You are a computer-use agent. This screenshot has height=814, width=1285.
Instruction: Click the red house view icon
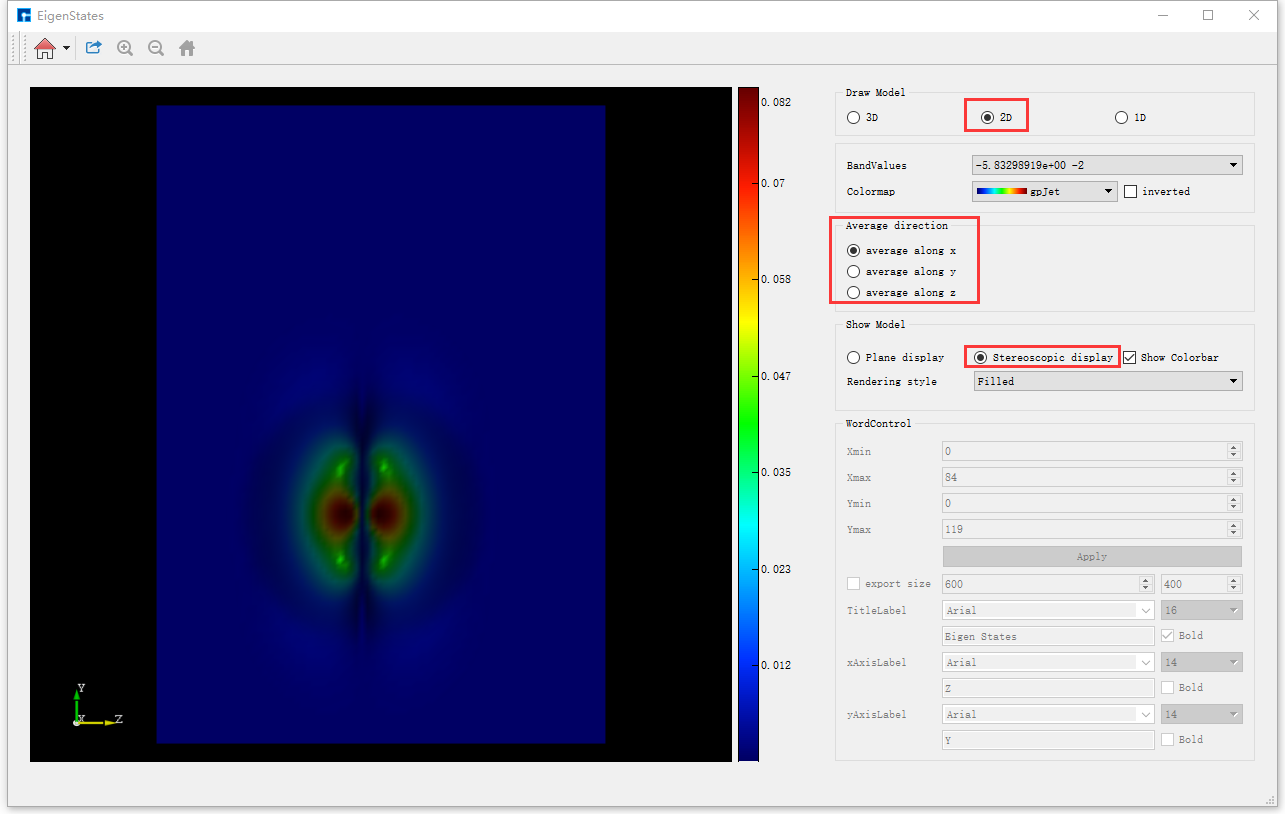pyautogui.click(x=45, y=48)
